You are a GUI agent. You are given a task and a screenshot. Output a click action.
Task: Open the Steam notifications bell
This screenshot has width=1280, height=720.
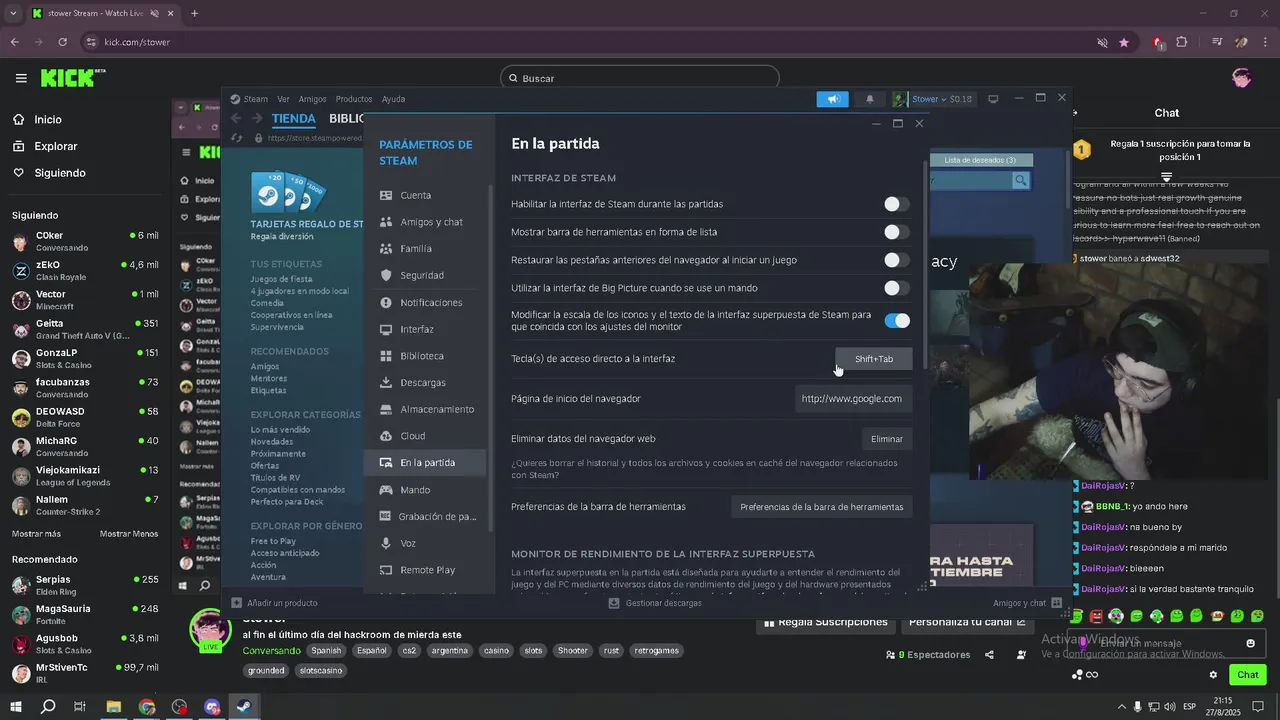pos(869,99)
